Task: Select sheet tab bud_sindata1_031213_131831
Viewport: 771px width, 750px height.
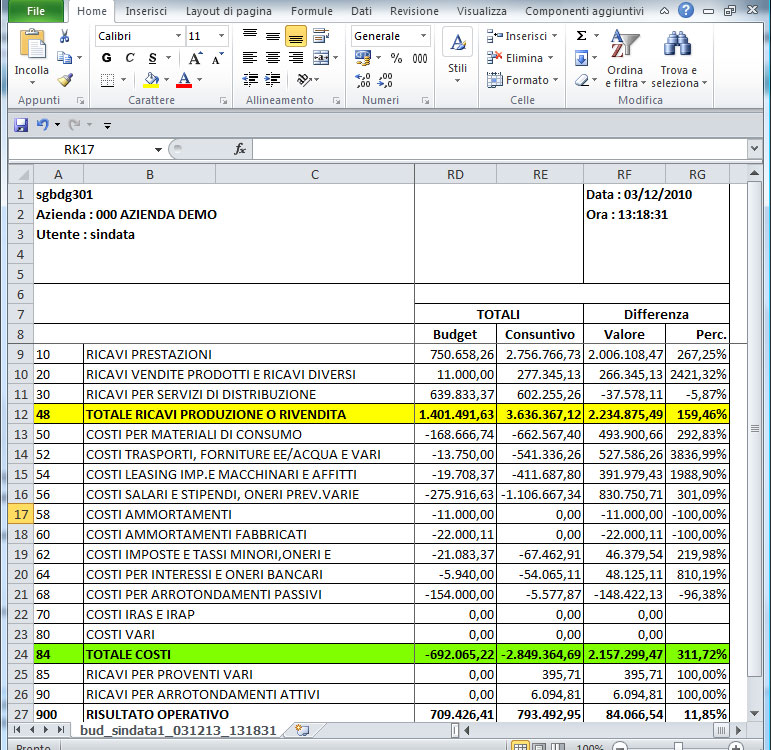Action: (178, 730)
